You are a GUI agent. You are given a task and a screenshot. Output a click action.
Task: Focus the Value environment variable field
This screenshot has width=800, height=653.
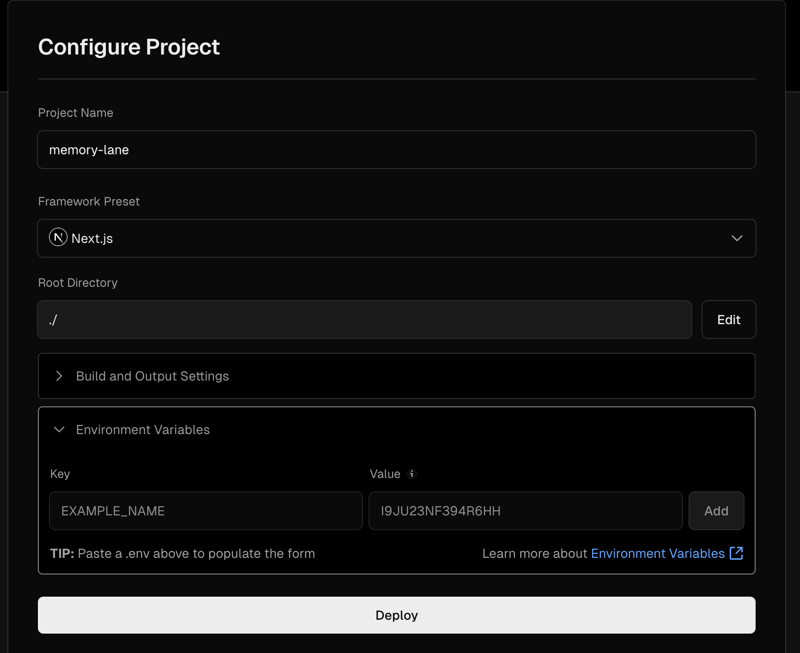point(525,511)
